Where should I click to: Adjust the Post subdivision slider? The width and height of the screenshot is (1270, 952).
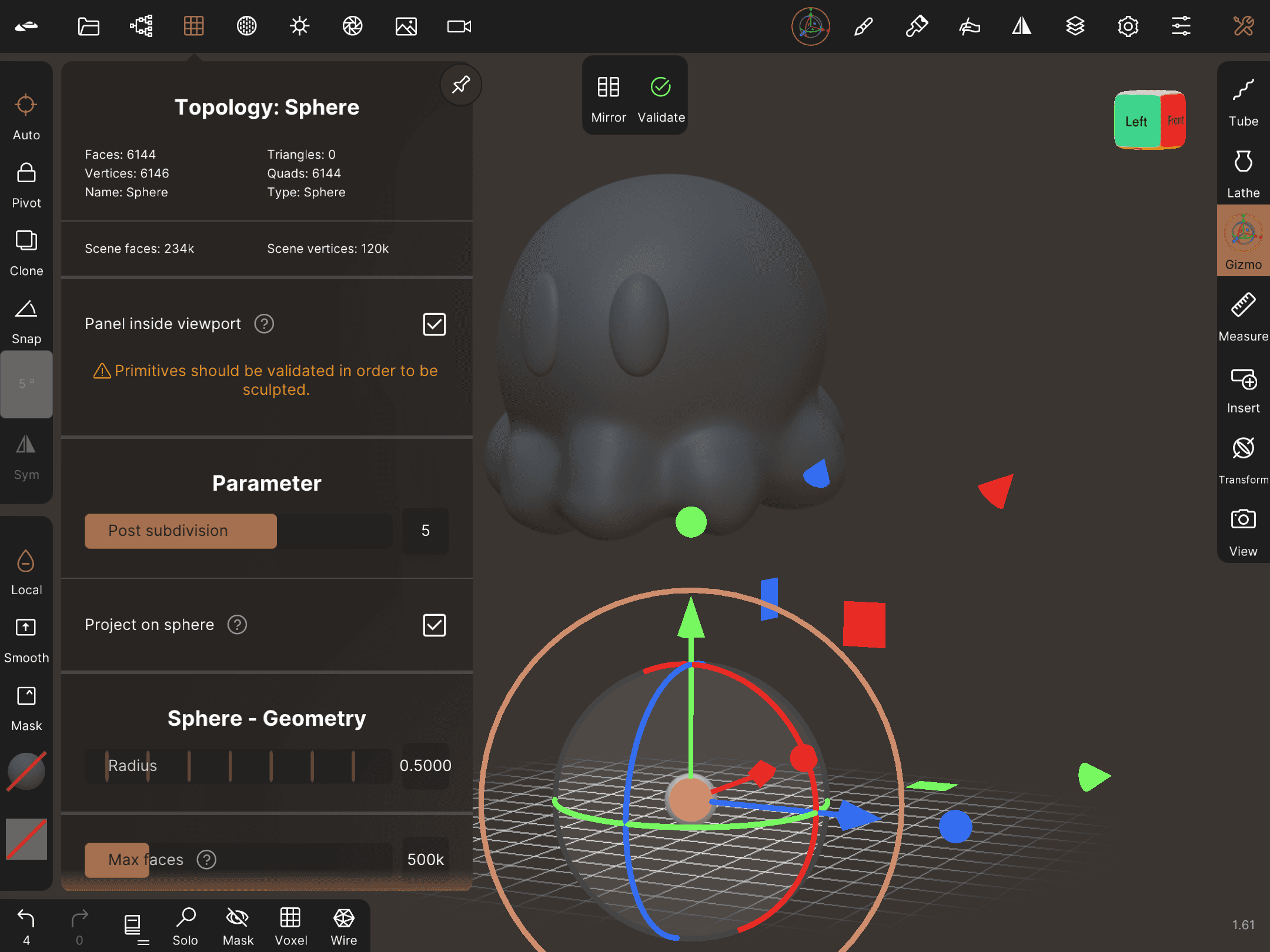click(x=238, y=531)
